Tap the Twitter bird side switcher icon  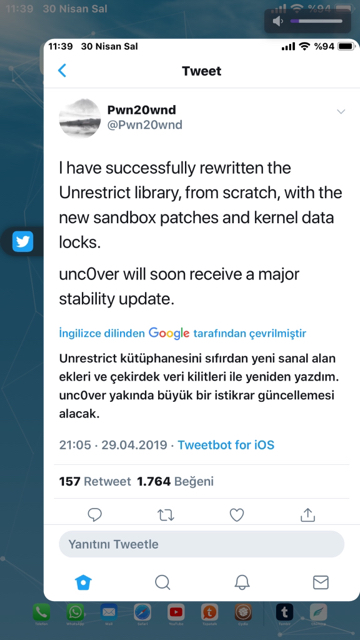coord(23,242)
